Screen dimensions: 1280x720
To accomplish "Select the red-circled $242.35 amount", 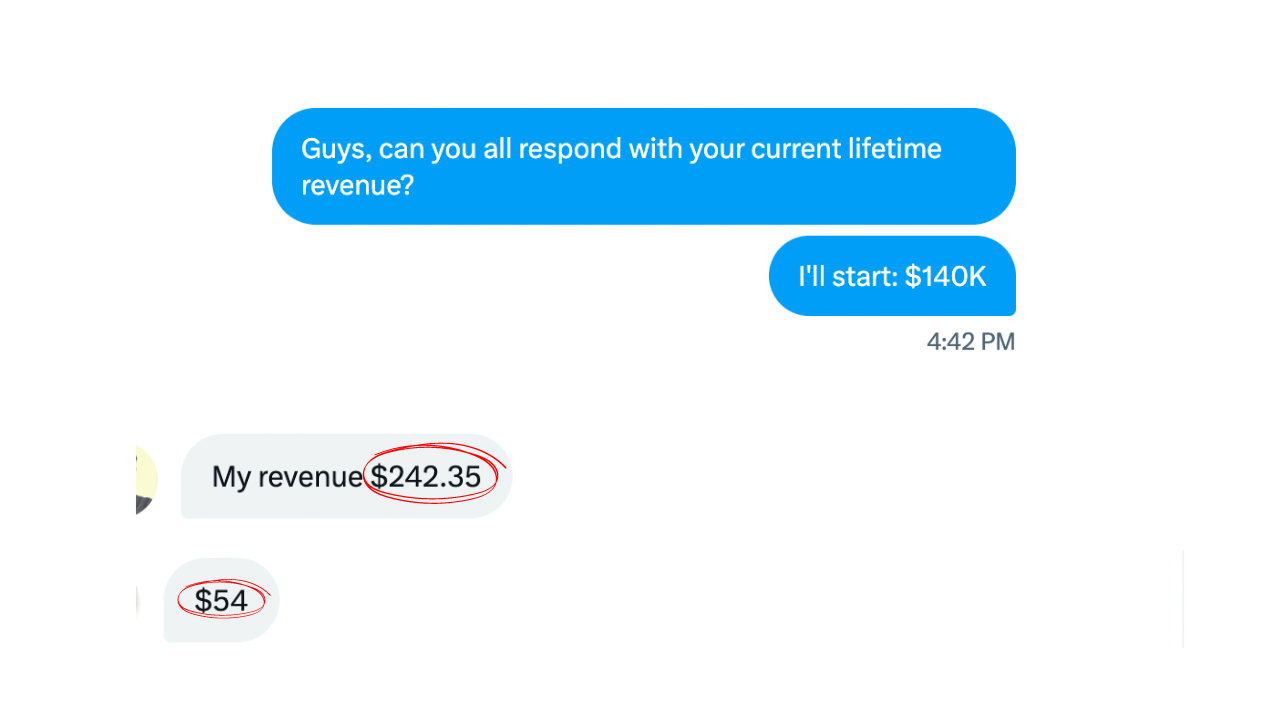I will point(426,477).
